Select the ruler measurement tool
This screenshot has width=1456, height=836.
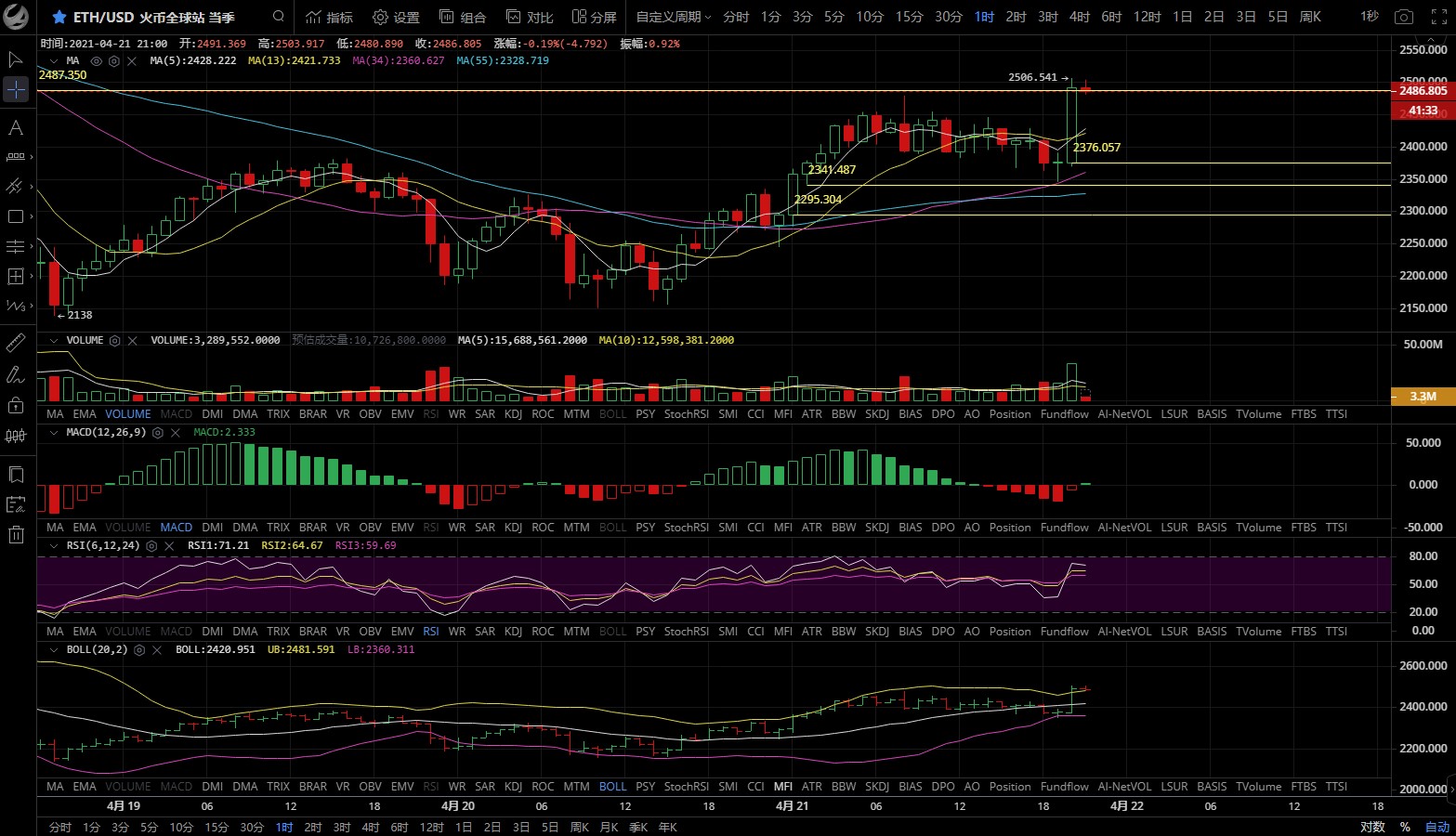point(16,344)
